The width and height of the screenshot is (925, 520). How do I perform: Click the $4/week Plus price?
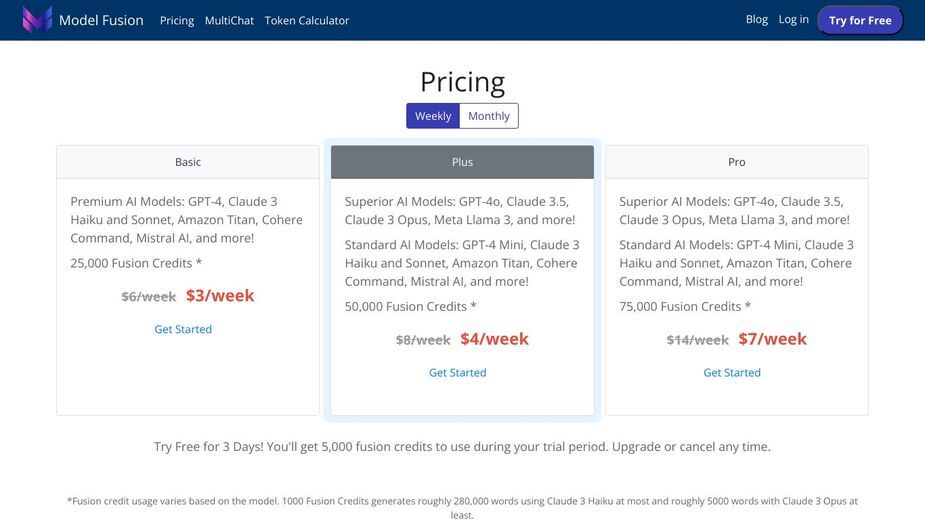[494, 339]
